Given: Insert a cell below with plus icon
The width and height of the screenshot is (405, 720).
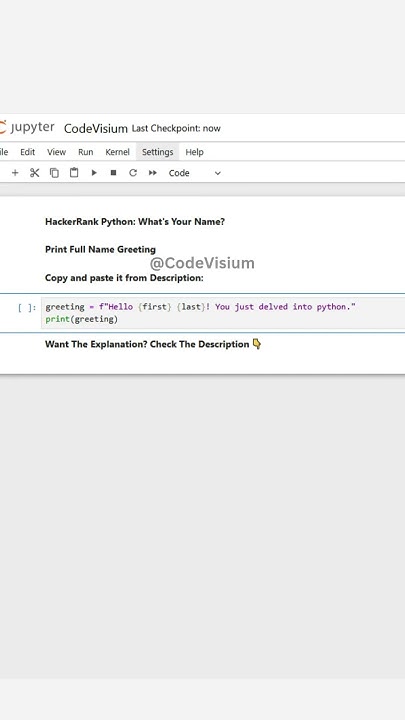Looking at the screenshot, I should point(15,173).
